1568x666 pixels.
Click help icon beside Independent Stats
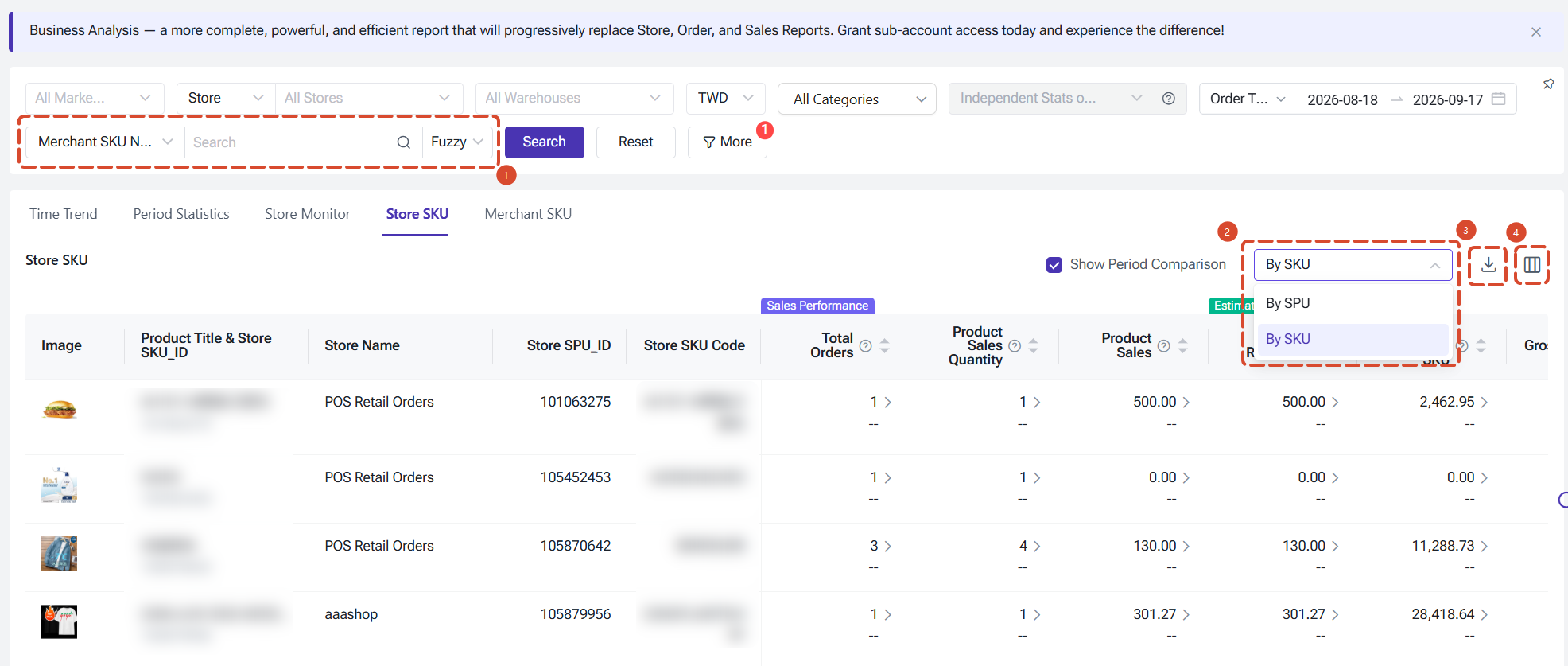click(1168, 99)
